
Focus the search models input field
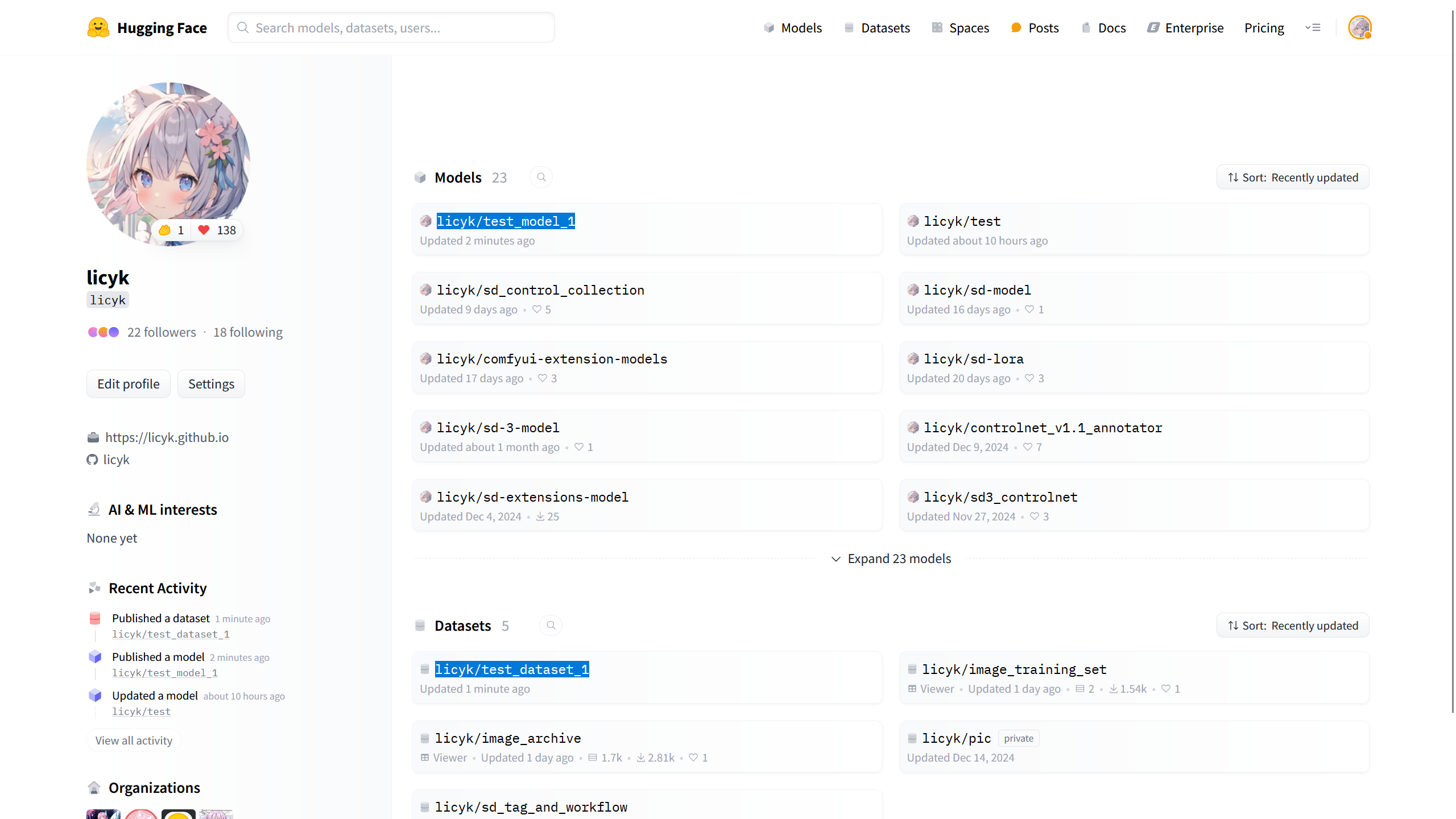point(392,27)
